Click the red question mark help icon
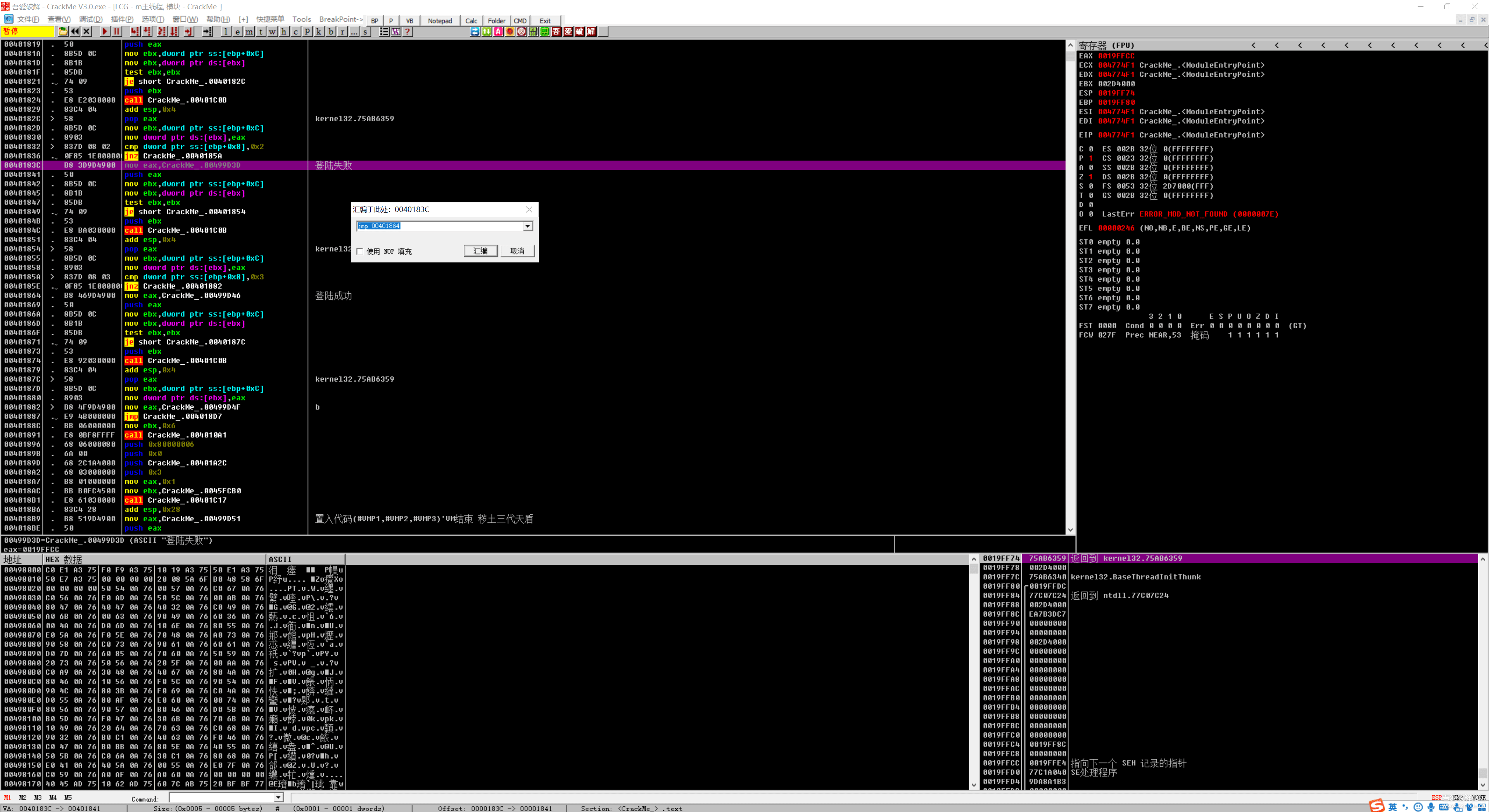1489x812 pixels. tap(408, 32)
